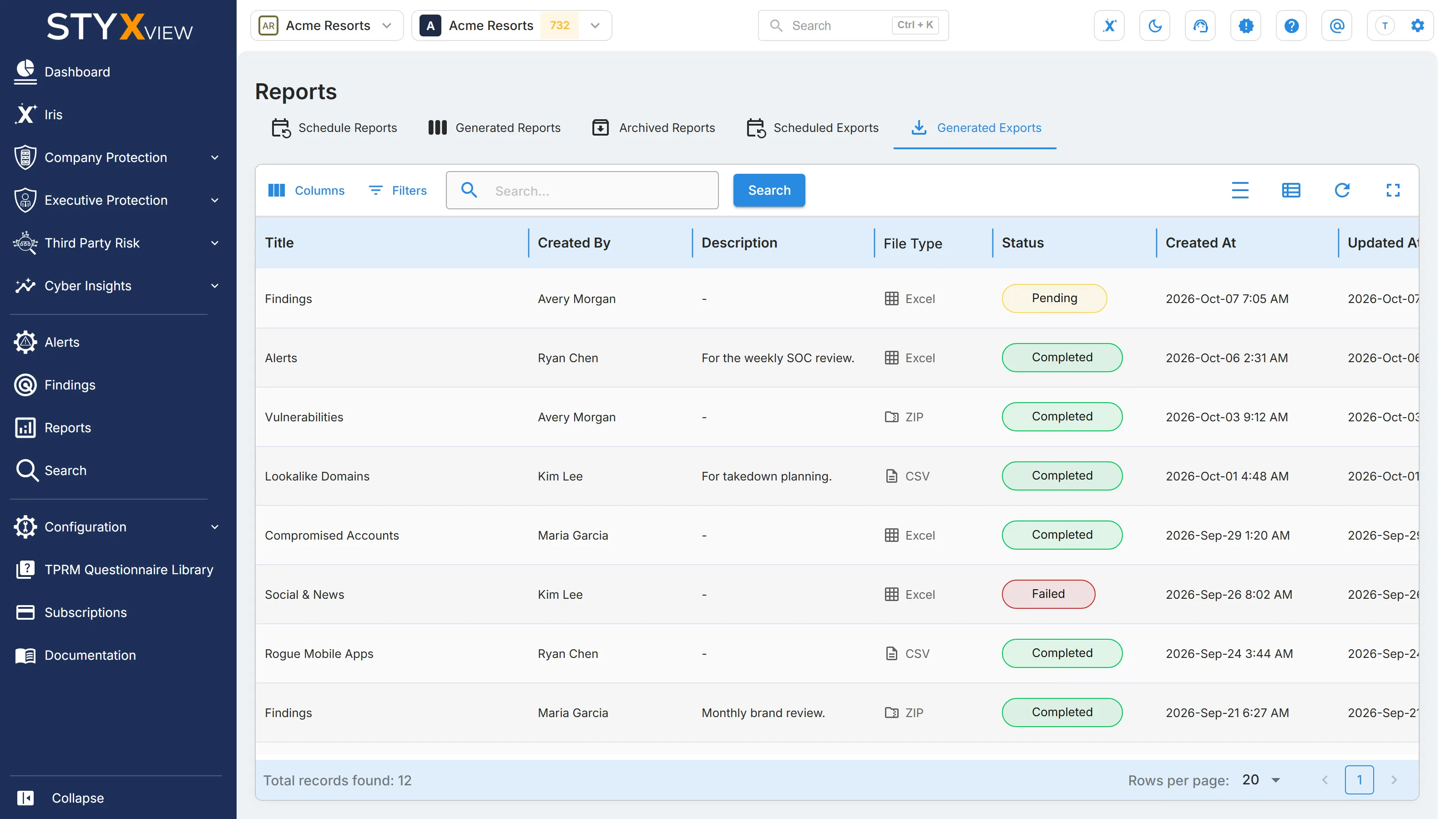Click global Search box with Ctrl+K
The height and width of the screenshot is (819, 1456).
click(853, 25)
